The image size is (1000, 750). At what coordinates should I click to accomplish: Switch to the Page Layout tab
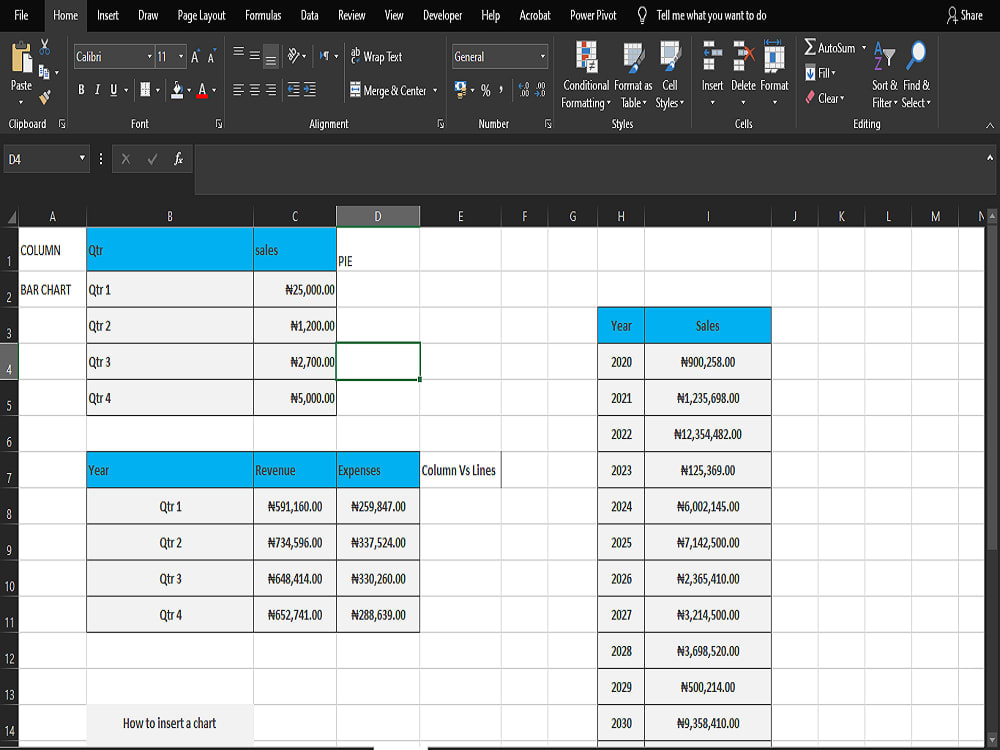pos(202,15)
